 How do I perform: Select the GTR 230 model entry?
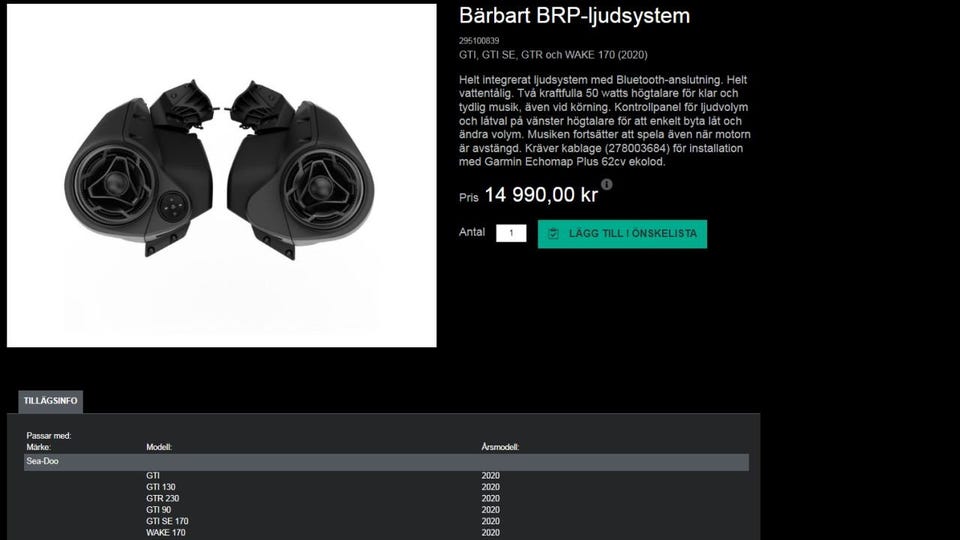pos(162,498)
